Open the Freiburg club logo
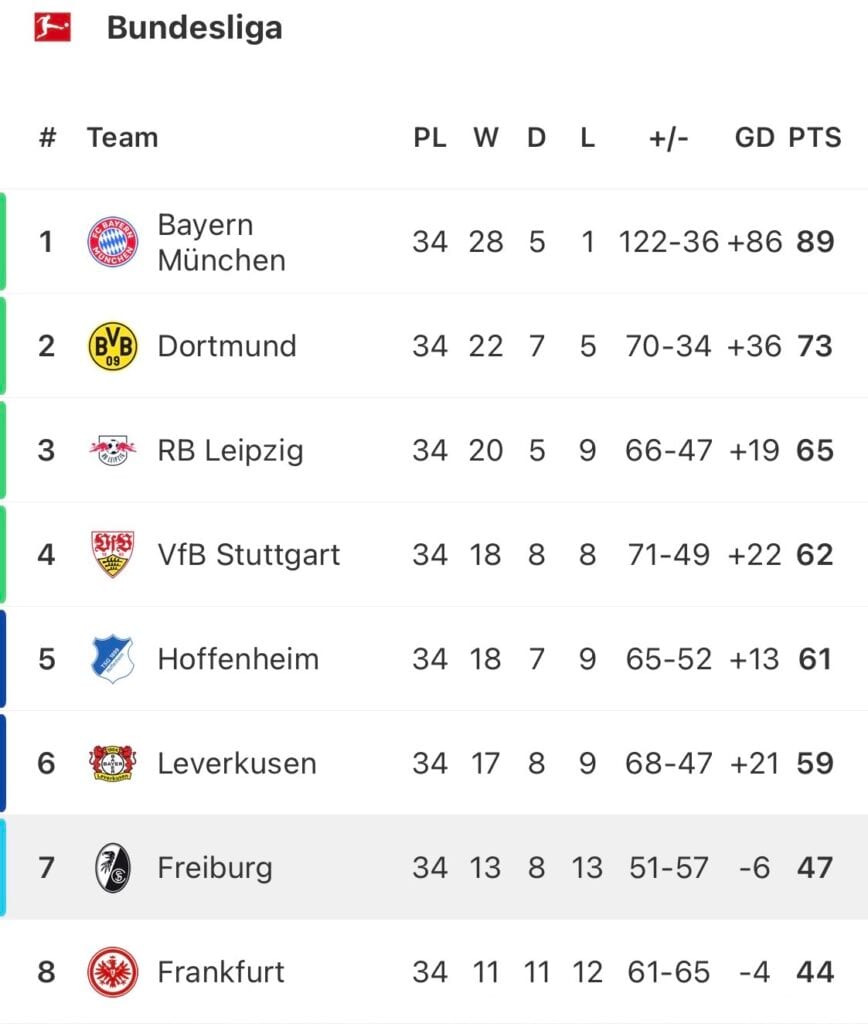This screenshot has height=1024, width=868. (x=112, y=867)
